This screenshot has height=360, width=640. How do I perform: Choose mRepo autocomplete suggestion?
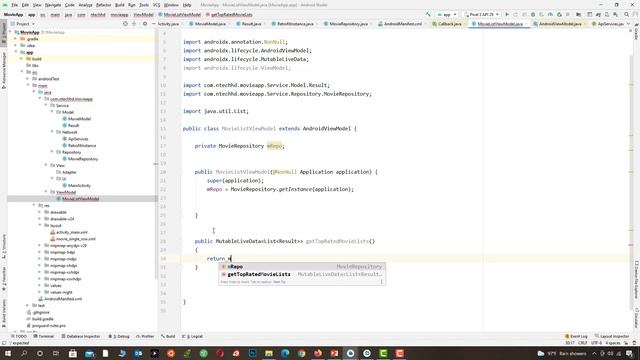coord(302,267)
